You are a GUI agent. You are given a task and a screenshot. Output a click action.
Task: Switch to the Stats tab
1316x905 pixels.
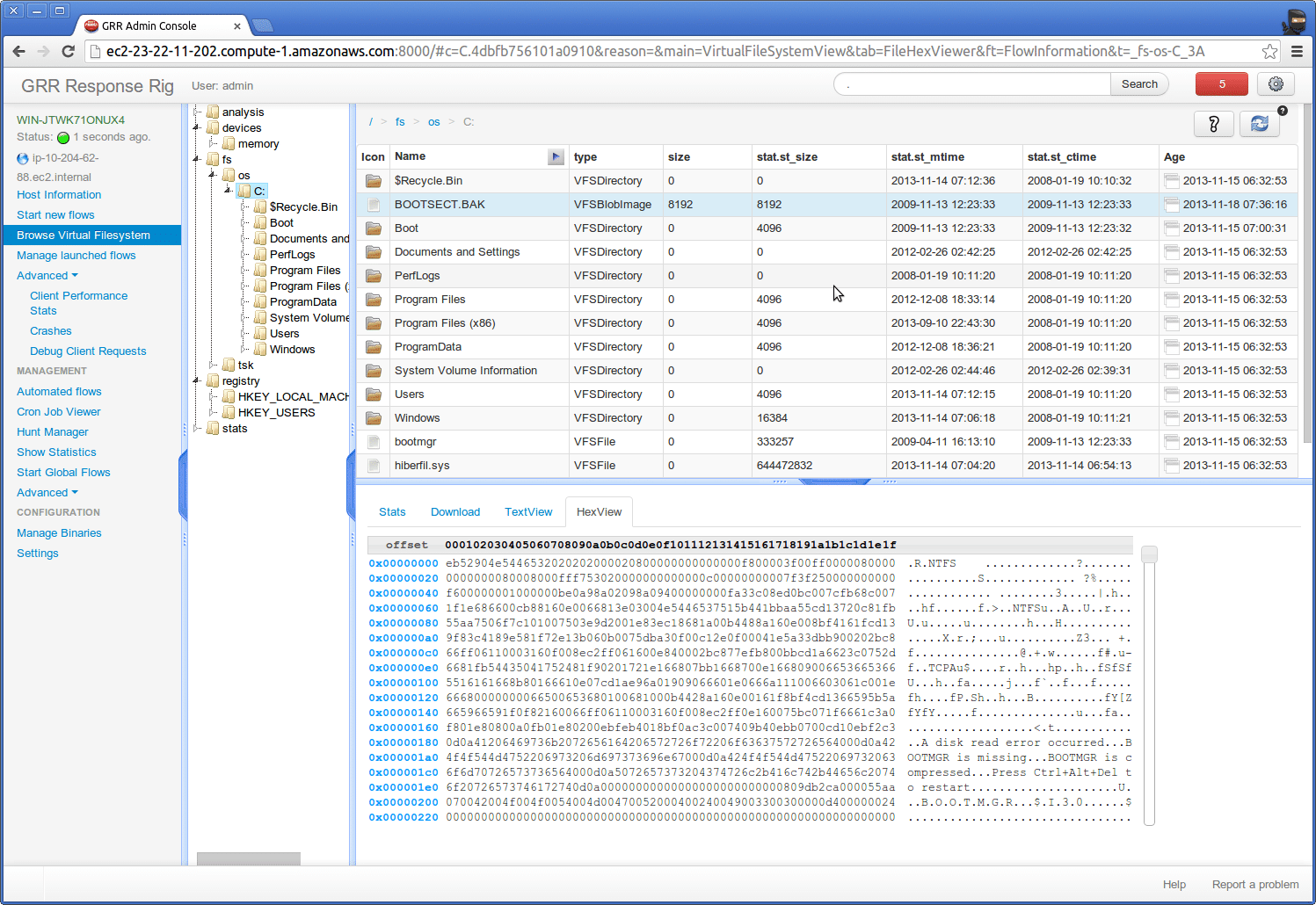pos(392,511)
